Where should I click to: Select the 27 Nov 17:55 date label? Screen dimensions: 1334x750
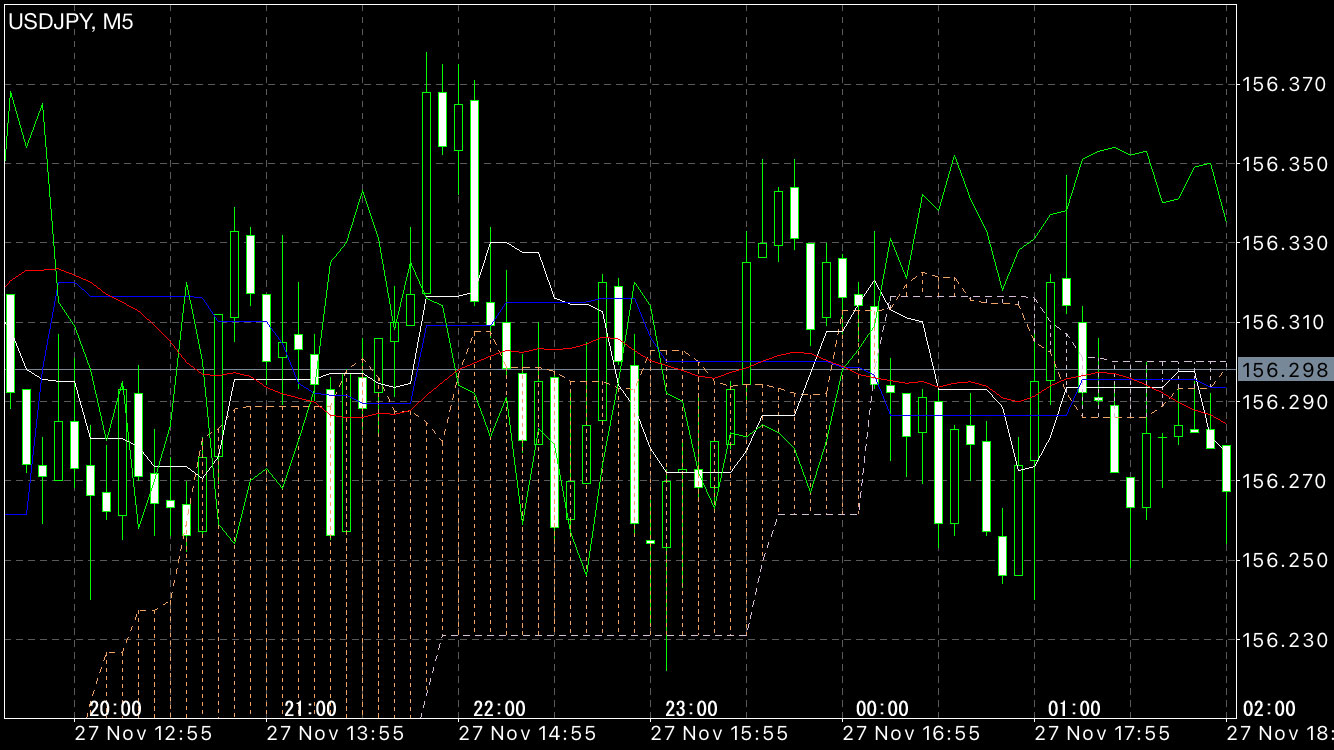(1101, 733)
